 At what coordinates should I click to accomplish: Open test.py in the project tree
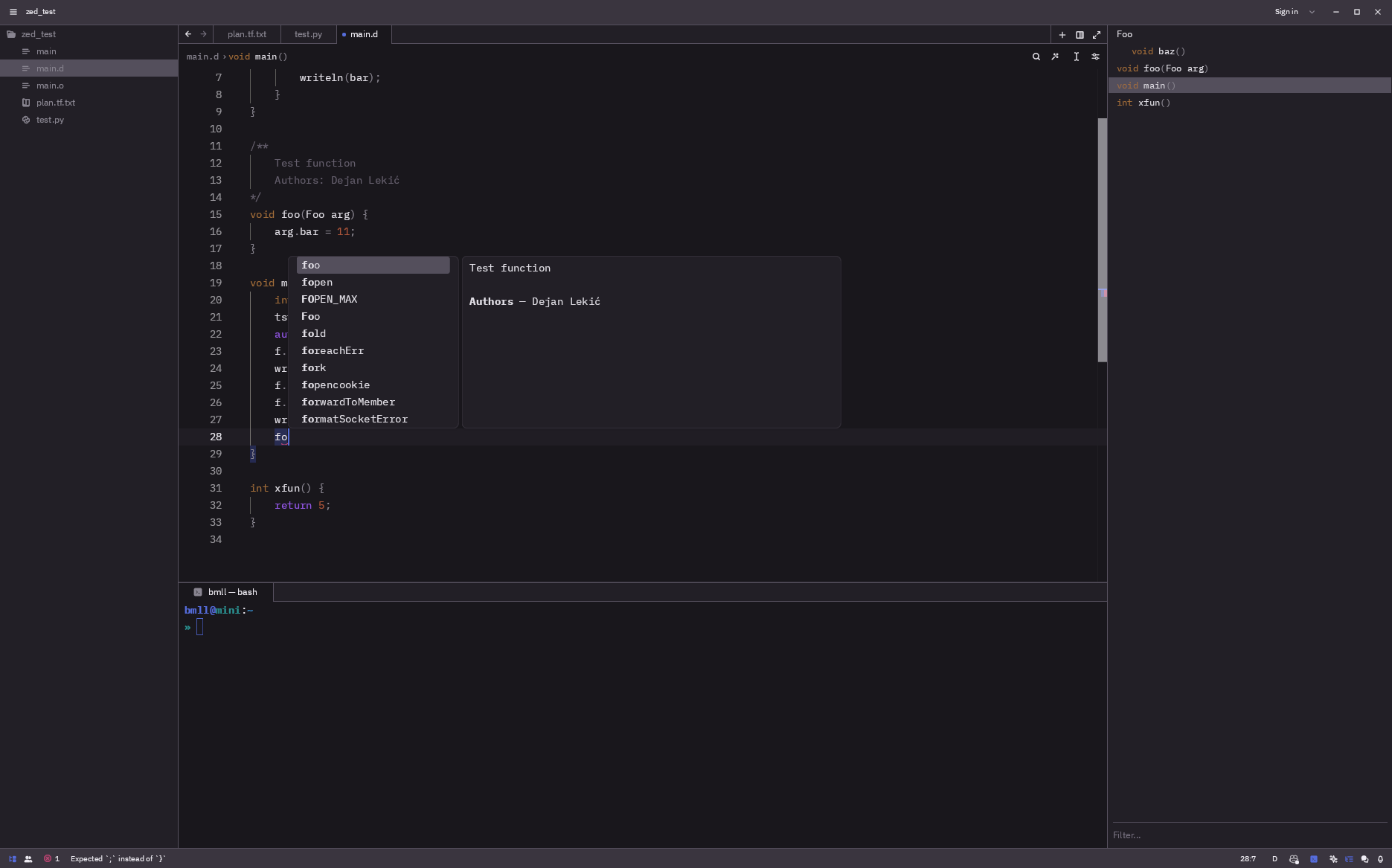click(50, 120)
